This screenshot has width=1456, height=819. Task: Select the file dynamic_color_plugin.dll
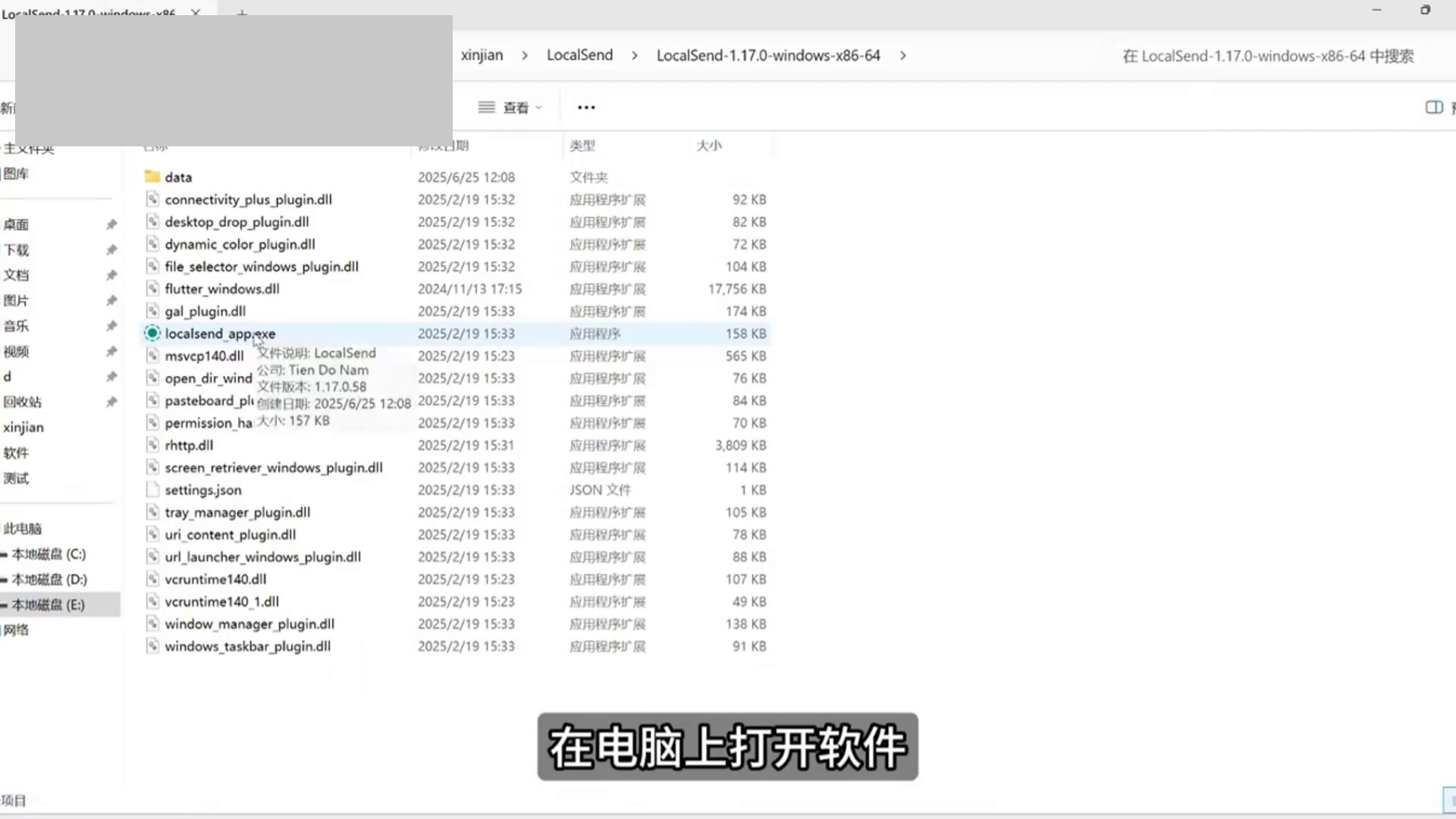(x=240, y=244)
